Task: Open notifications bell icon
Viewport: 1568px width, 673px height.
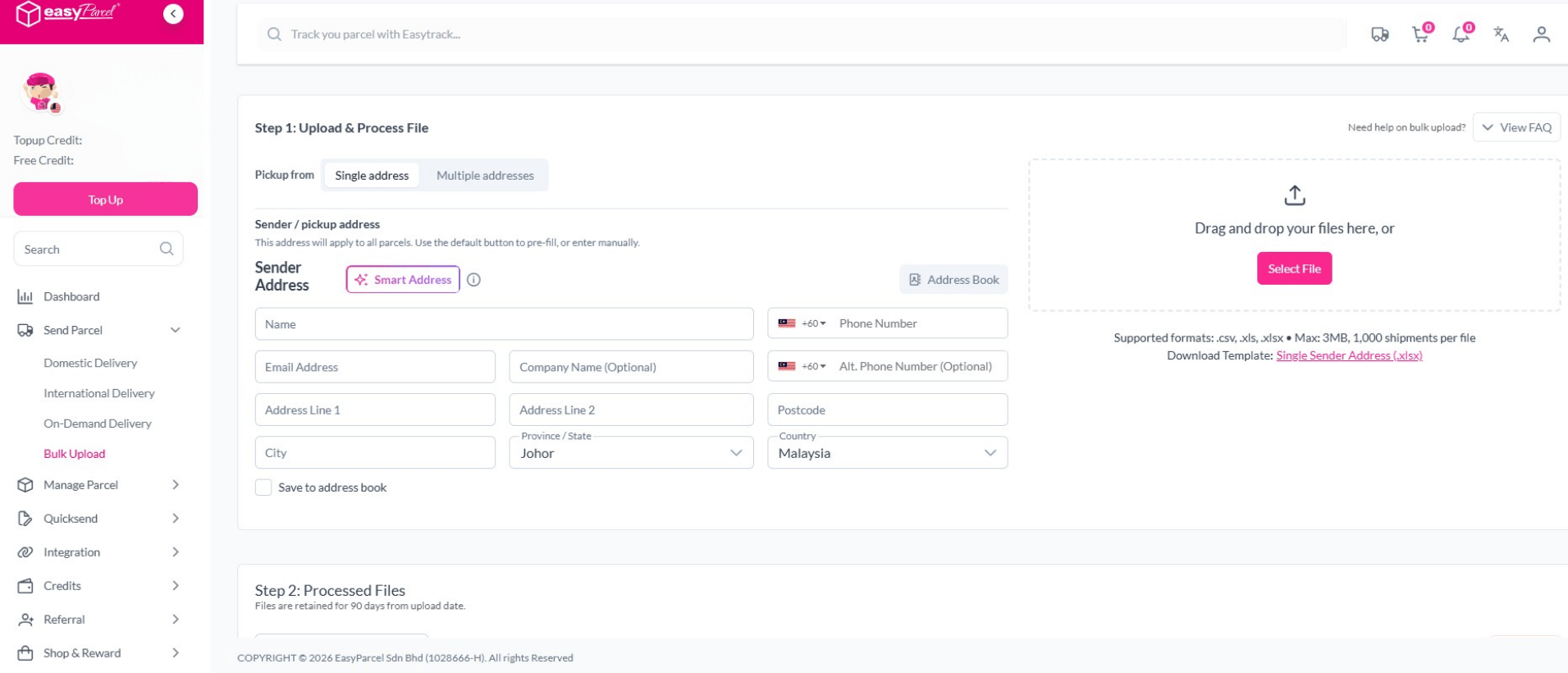Action: coord(1461,34)
